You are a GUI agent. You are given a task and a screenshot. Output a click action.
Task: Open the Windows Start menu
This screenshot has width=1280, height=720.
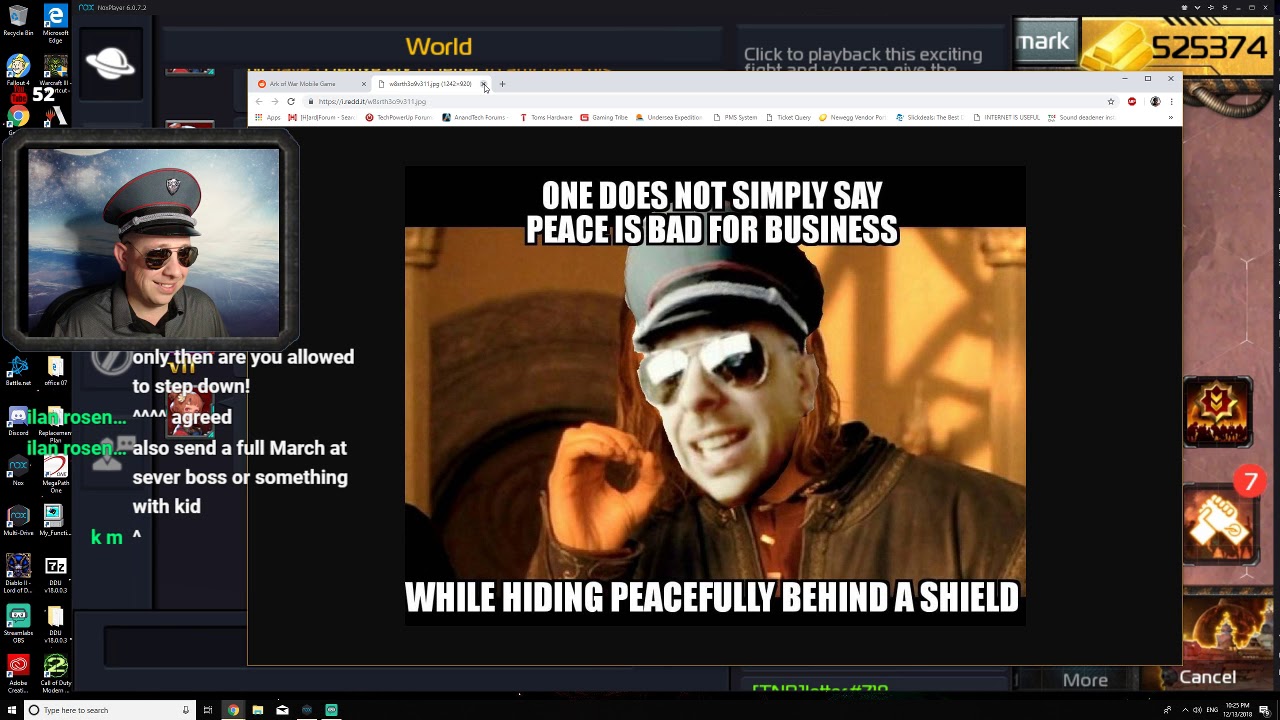[12, 710]
